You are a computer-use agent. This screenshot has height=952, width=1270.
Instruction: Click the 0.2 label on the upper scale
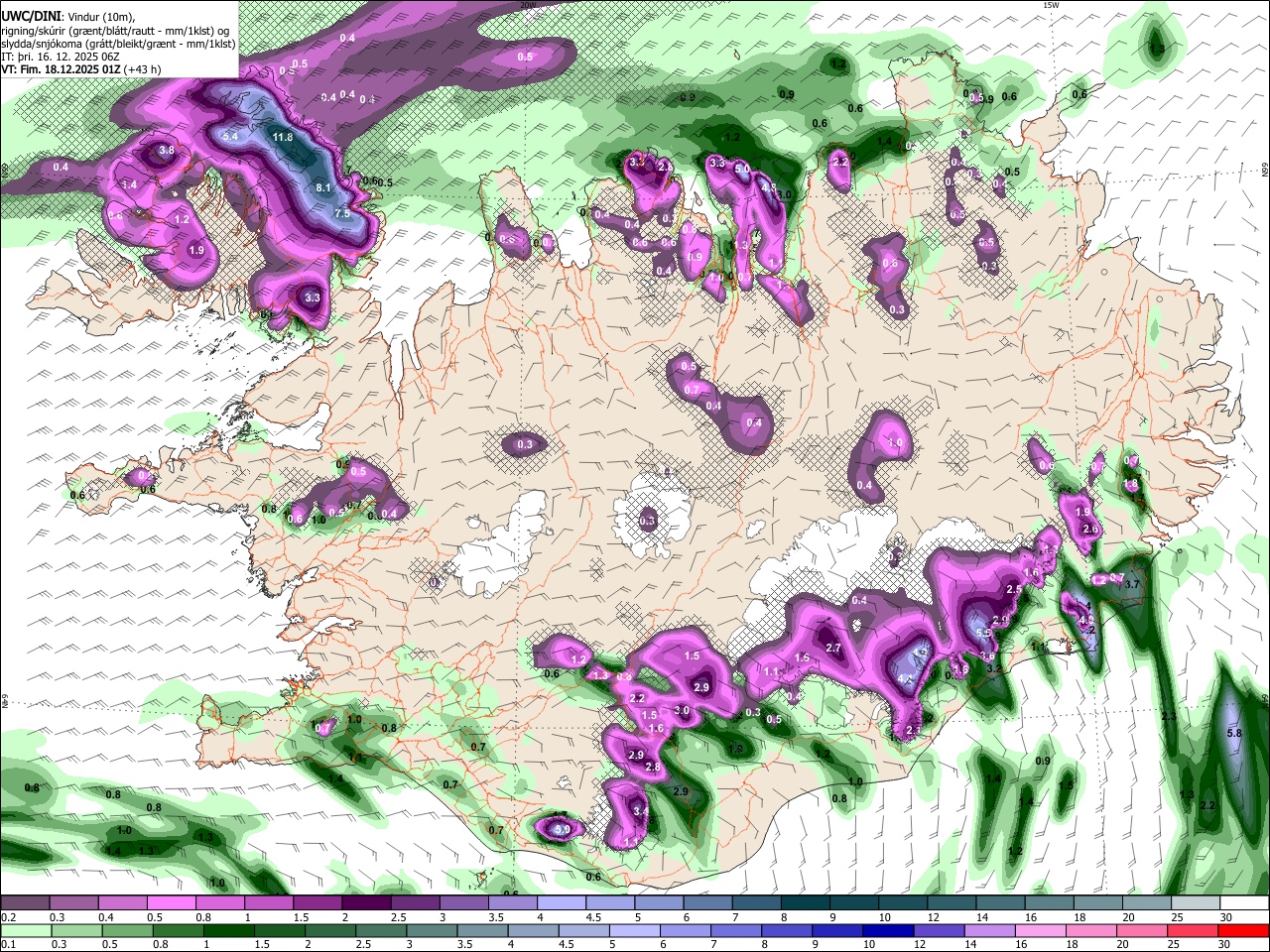pyautogui.click(x=9, y=917)
